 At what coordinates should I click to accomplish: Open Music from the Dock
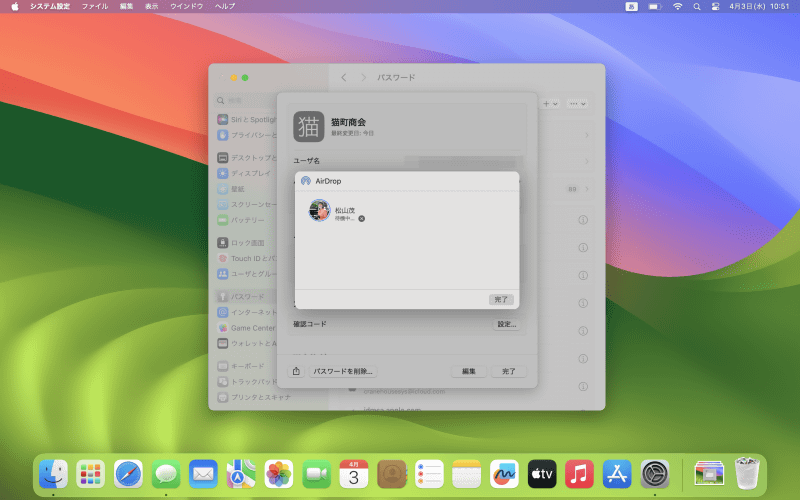579,474
